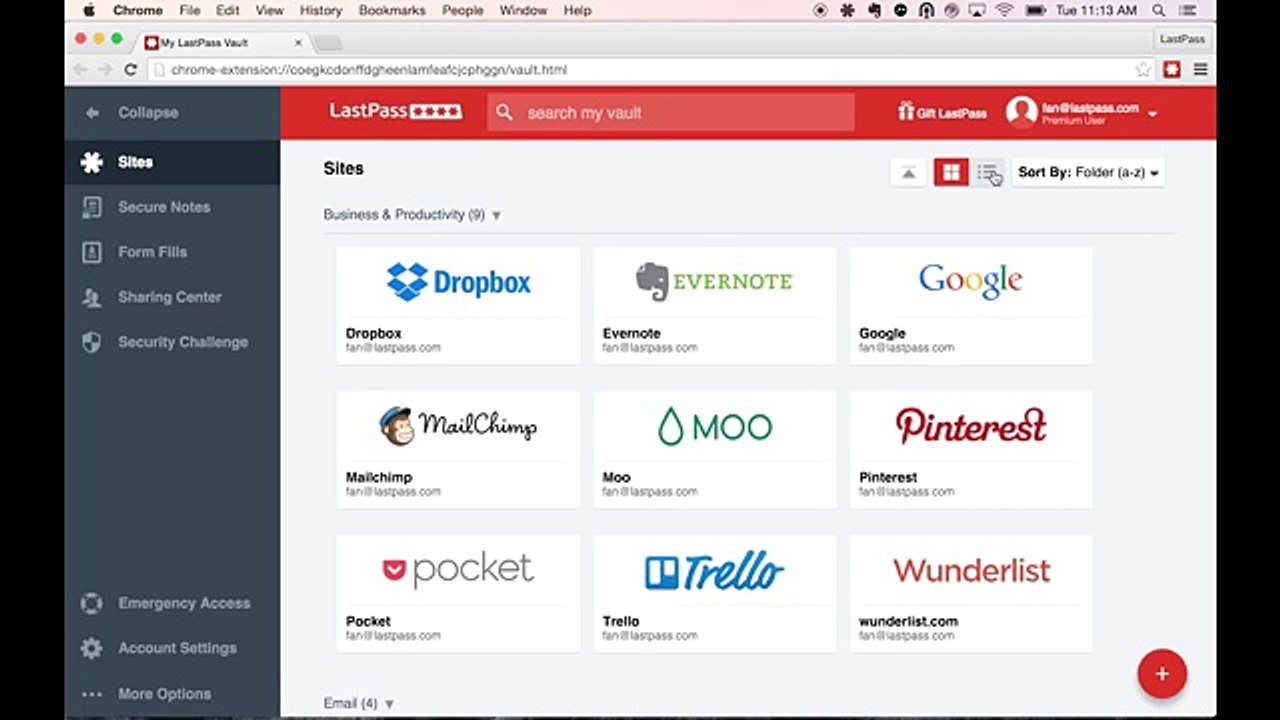Open a new browser tab

328,43
